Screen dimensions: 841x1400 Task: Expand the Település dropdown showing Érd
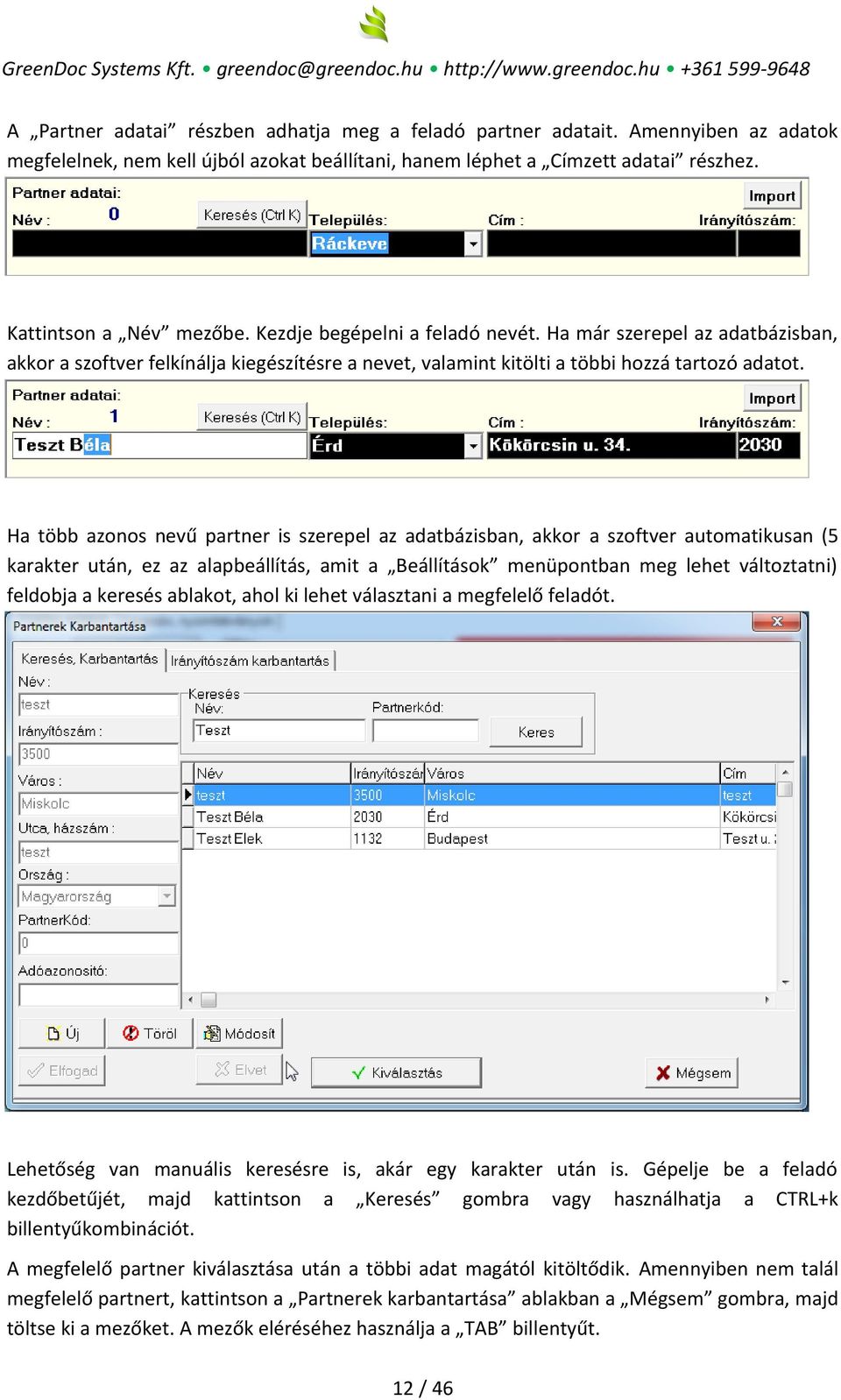tap(473, 446)
